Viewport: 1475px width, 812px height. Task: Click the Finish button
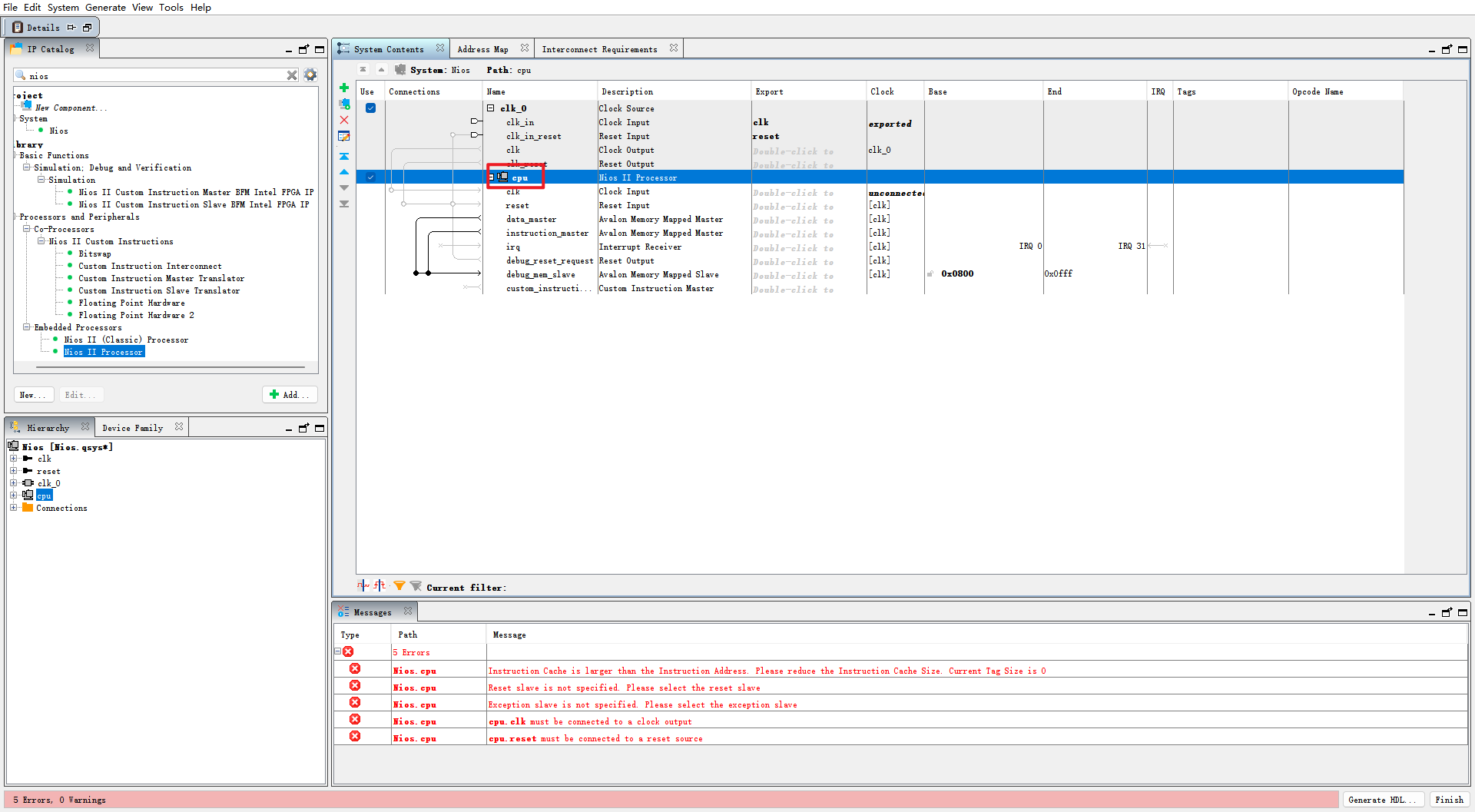pos(1449,800)
